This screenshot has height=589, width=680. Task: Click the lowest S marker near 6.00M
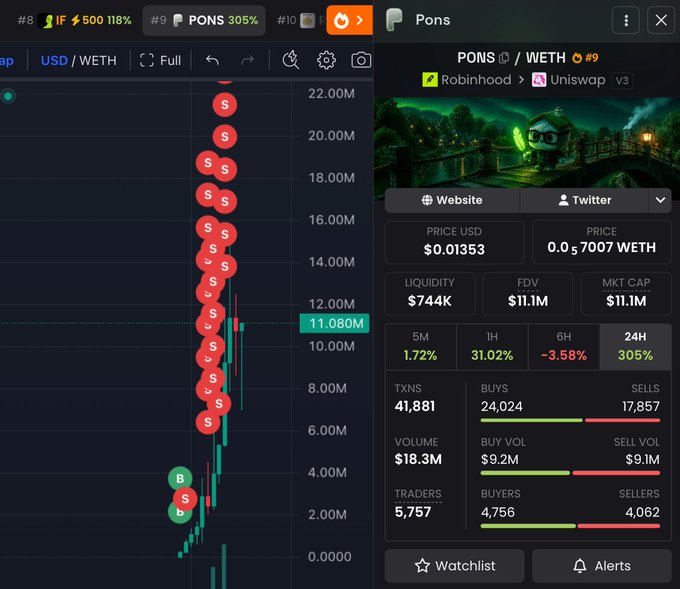point(208,422)
